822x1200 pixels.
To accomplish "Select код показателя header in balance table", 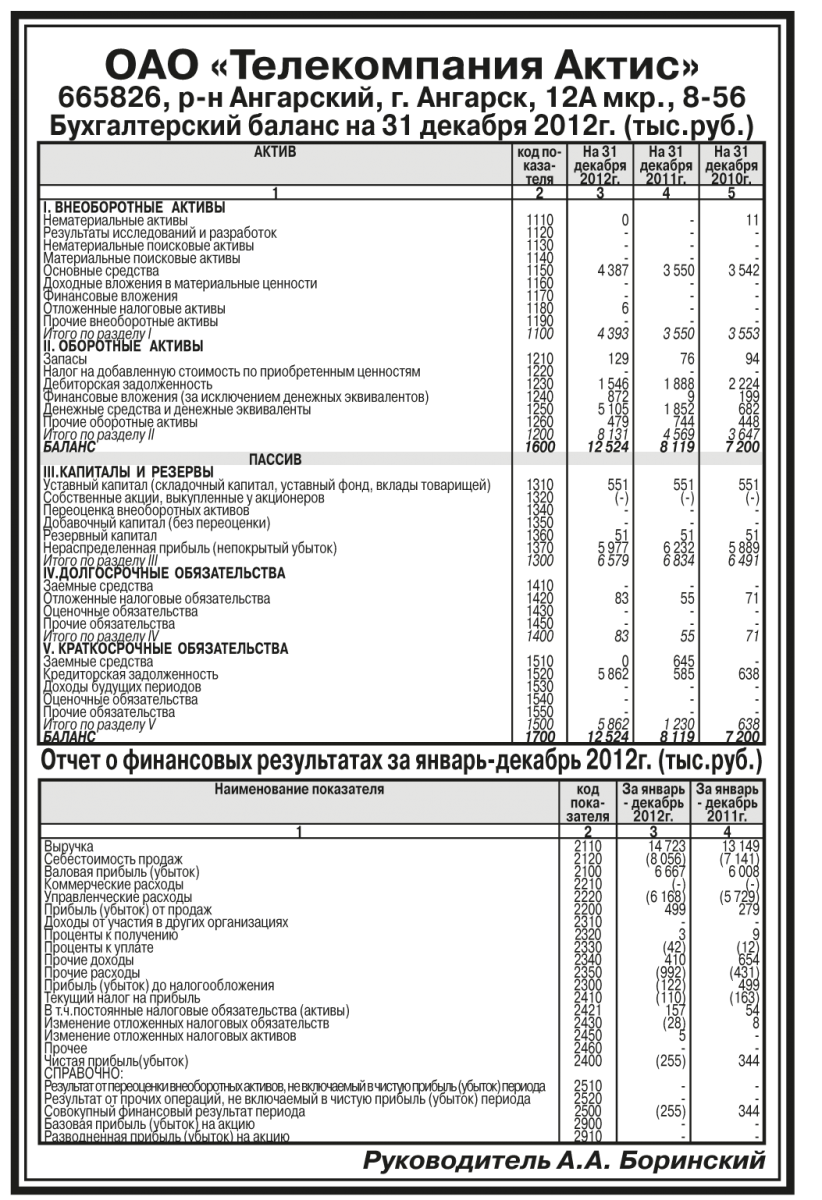I will pos(538,164).
